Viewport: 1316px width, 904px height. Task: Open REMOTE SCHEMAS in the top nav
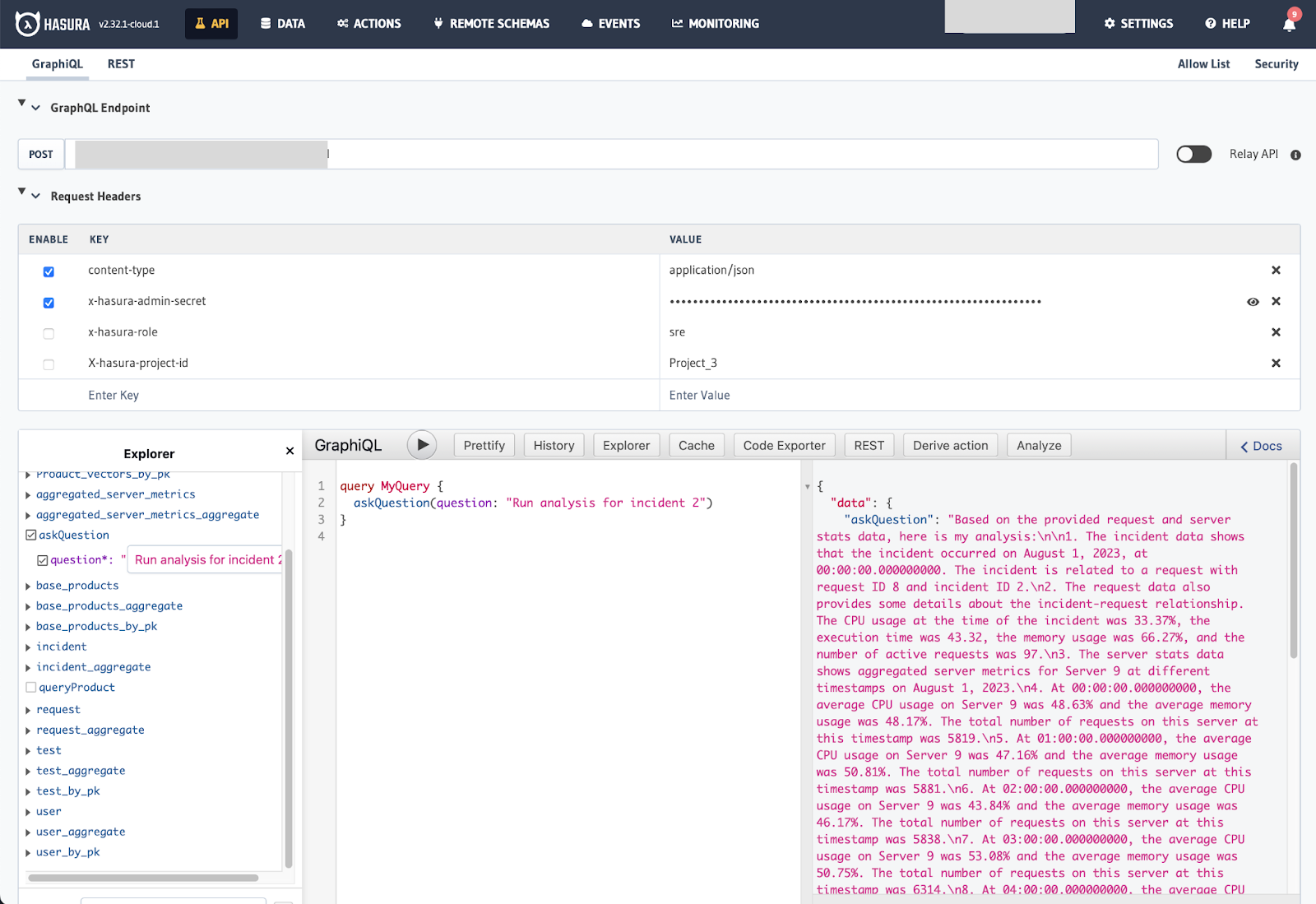(x=492, y=24)
